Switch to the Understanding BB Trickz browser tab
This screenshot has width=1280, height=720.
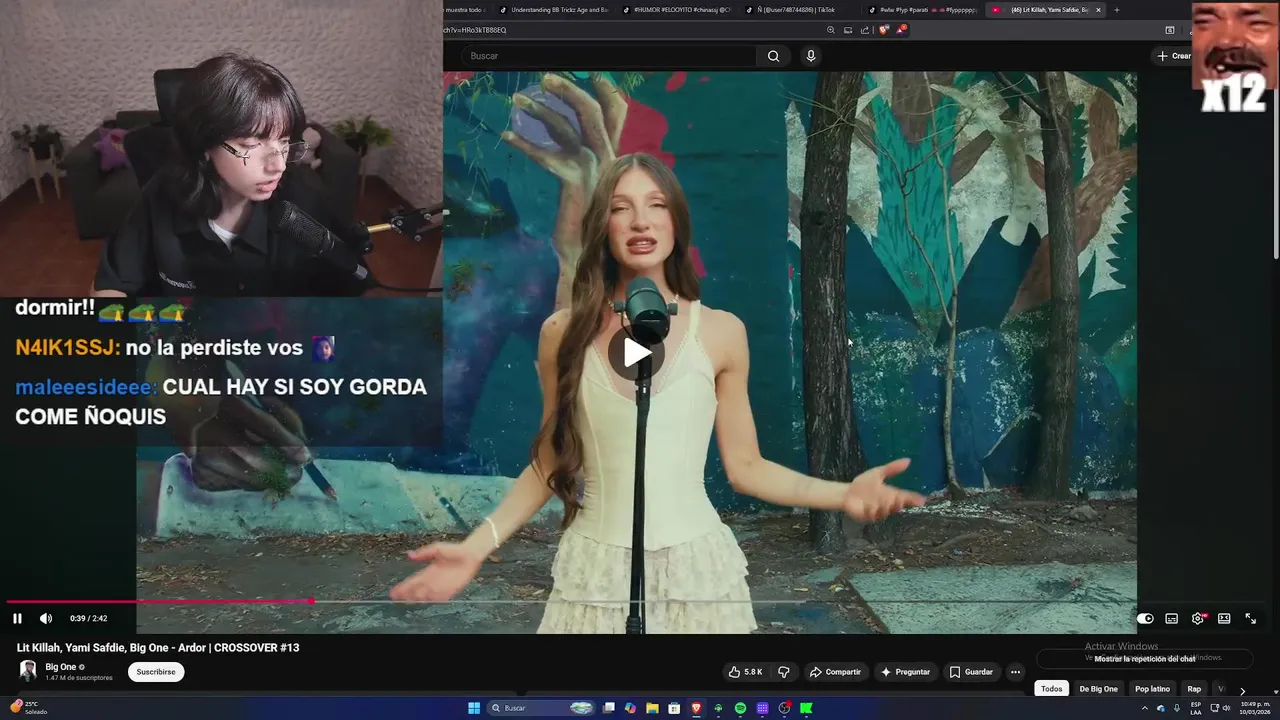pyautogui.click(x=553, y=10)
